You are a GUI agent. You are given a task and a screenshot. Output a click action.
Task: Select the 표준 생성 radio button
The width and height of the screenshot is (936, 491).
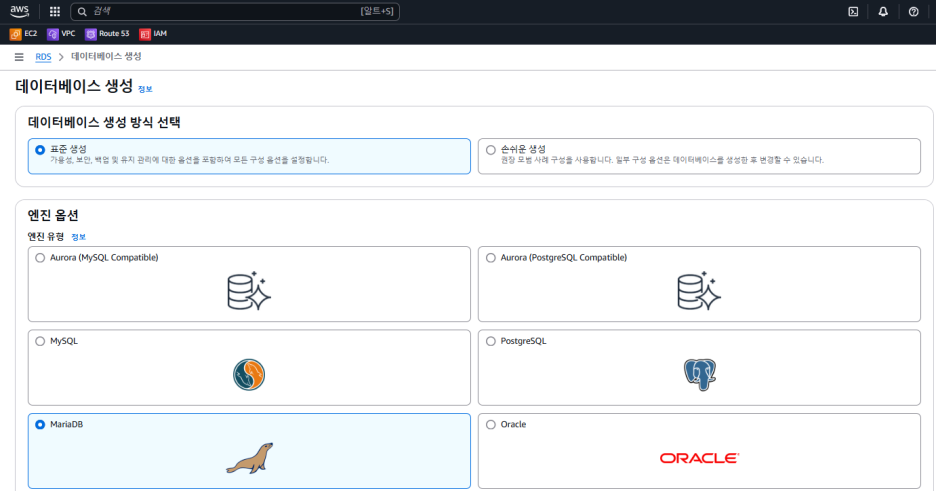click(x=40, y=150)
